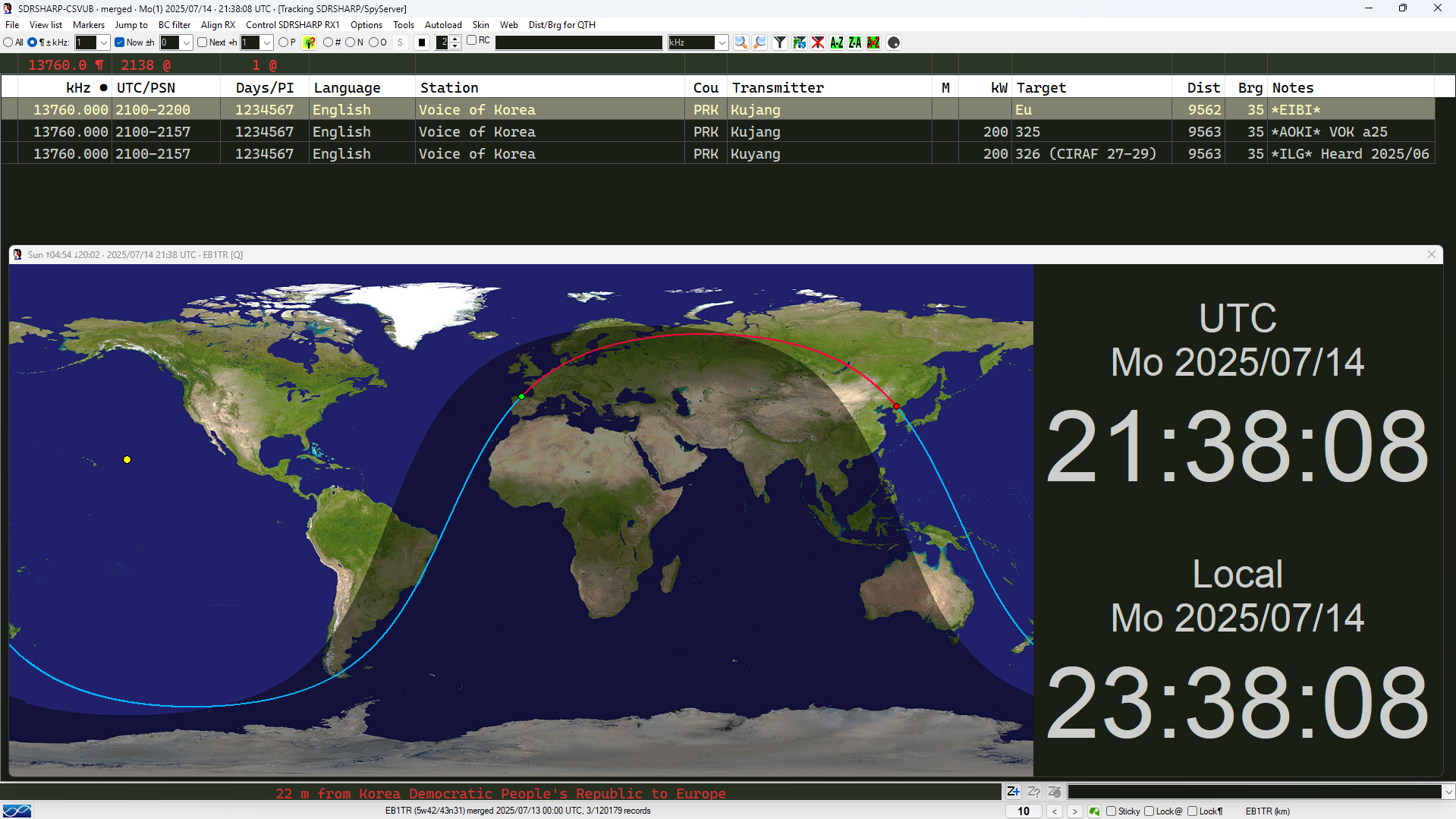Click the Z marker icon with gray dot
1456x819 pixels.
(x=1055, y=792)
